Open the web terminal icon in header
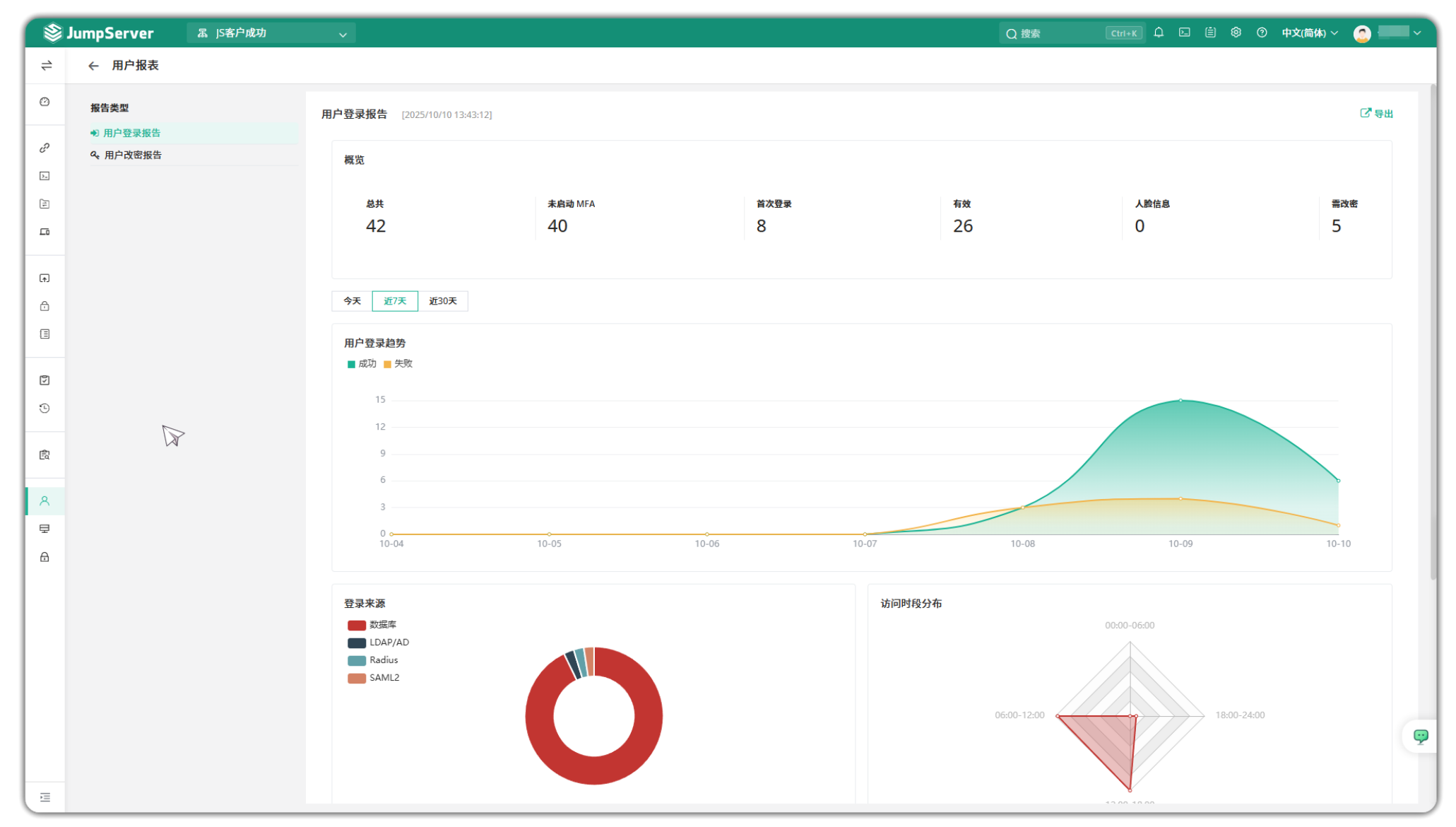Viewport: 1456px width, 827px height. [x=1185, y=33]
